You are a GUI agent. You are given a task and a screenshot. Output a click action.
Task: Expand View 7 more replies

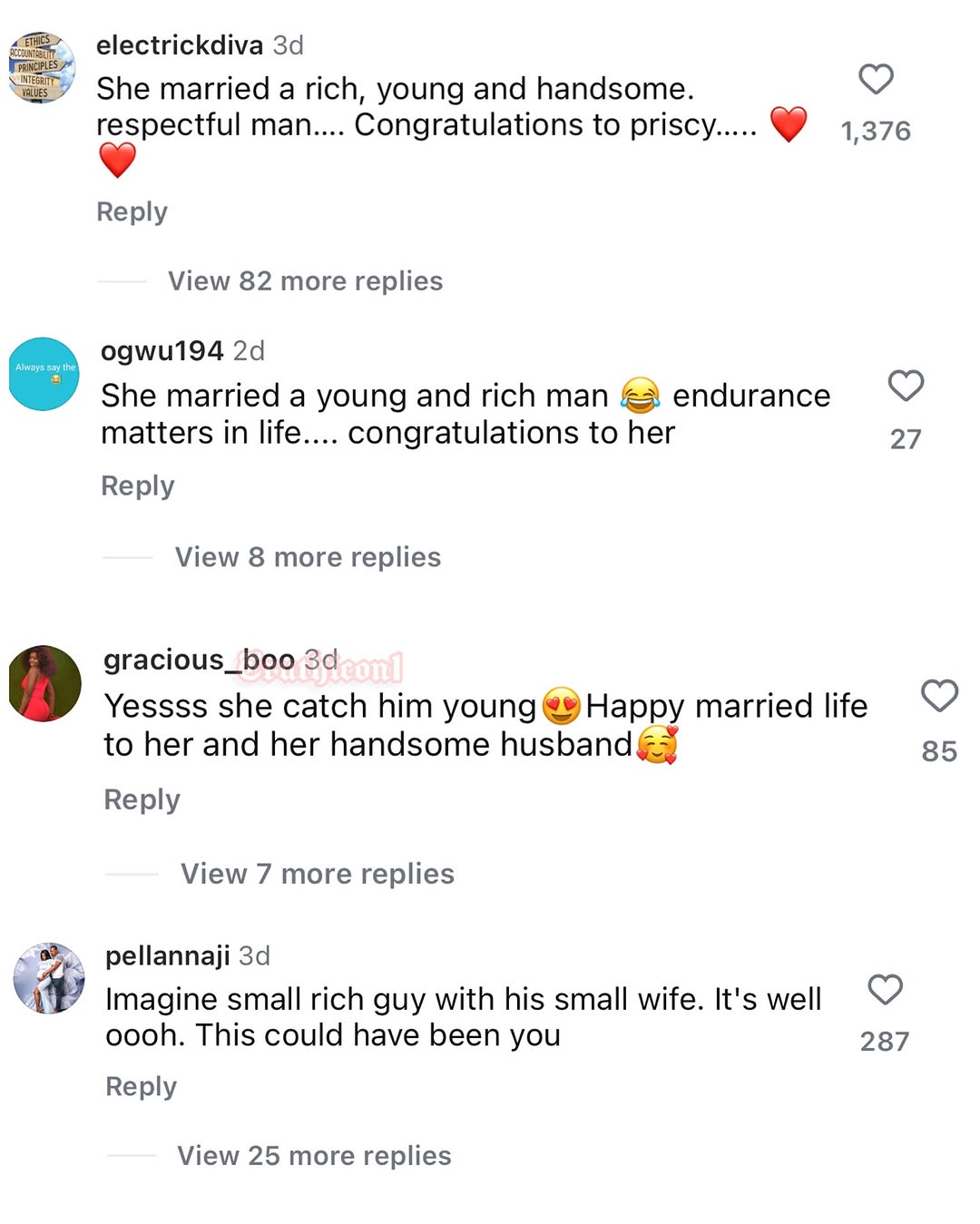318,874
